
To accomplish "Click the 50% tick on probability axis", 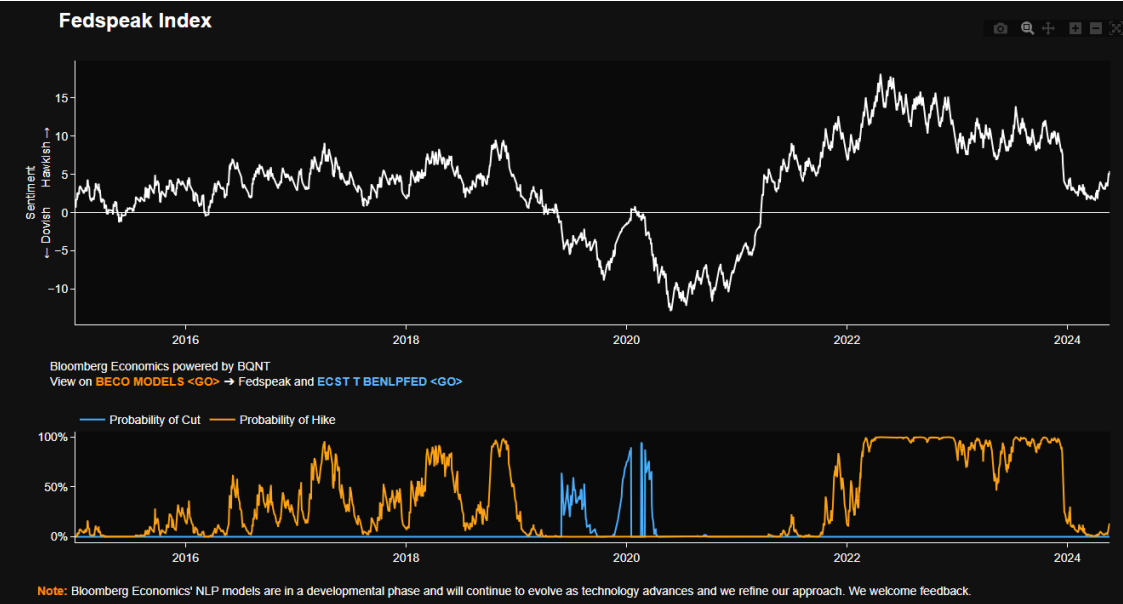I will (56, 487).
